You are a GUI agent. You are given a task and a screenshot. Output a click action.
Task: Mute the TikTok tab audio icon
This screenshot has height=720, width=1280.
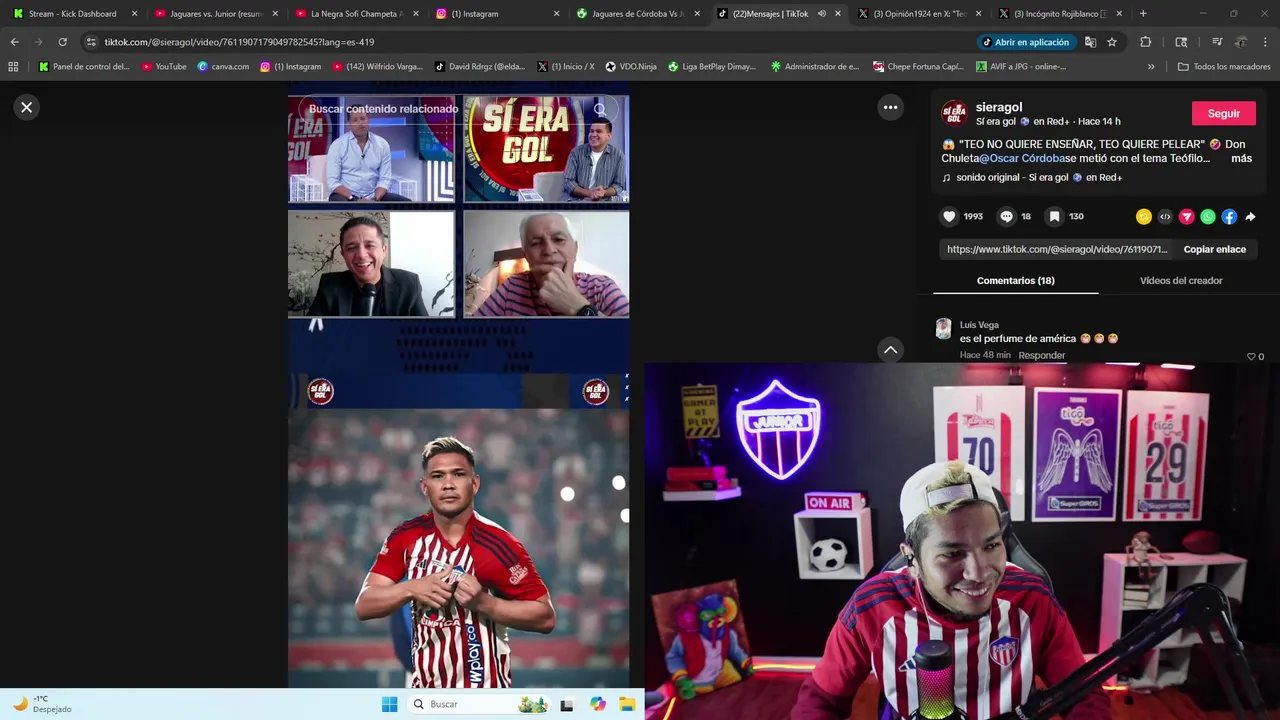(821, 14)
